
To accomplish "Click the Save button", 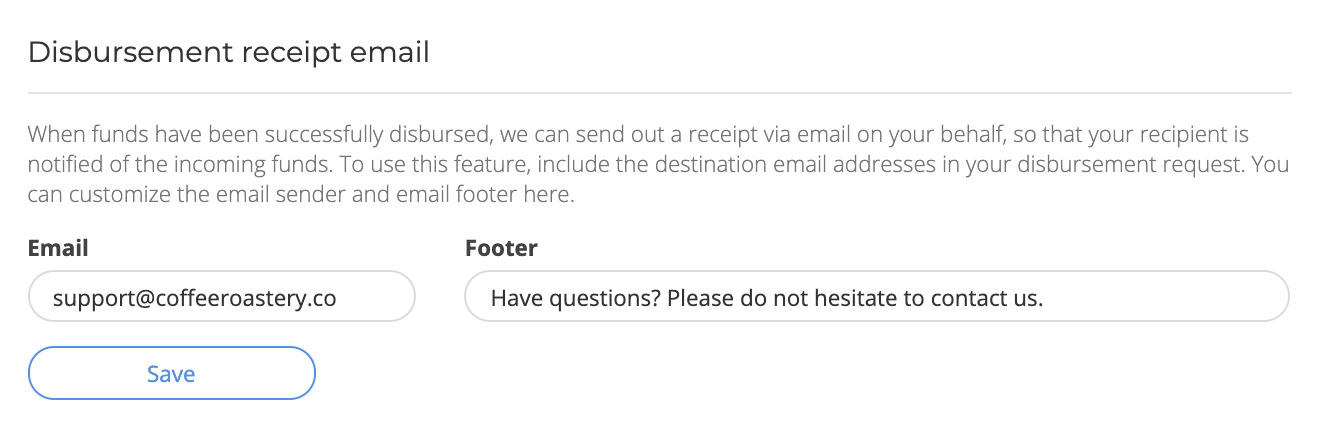I will [171, 373].
